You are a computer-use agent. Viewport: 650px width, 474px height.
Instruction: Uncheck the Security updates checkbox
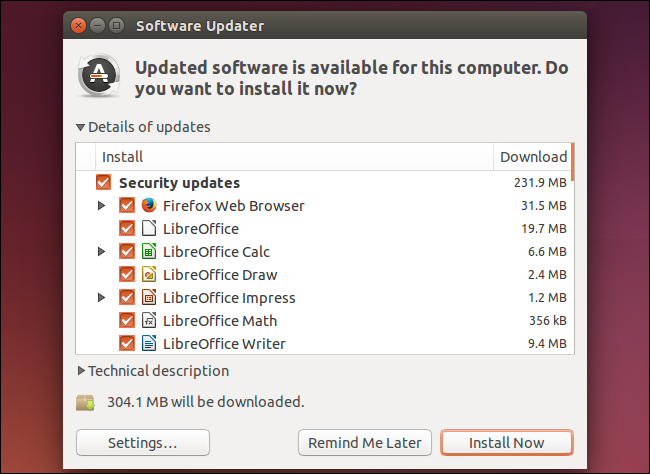point(103,183)
